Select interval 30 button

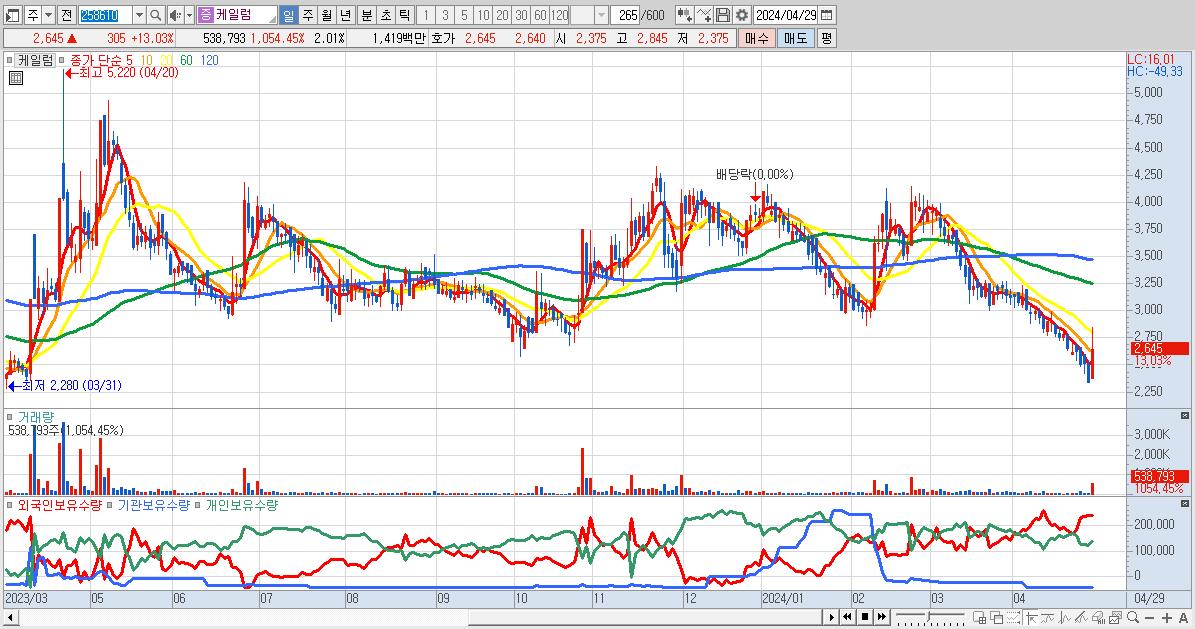point(521,14)
